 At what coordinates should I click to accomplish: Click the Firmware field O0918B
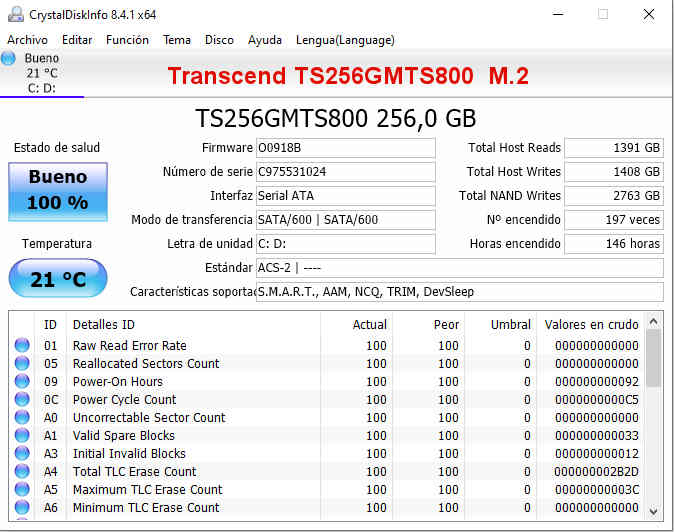[x=346, y=148]
